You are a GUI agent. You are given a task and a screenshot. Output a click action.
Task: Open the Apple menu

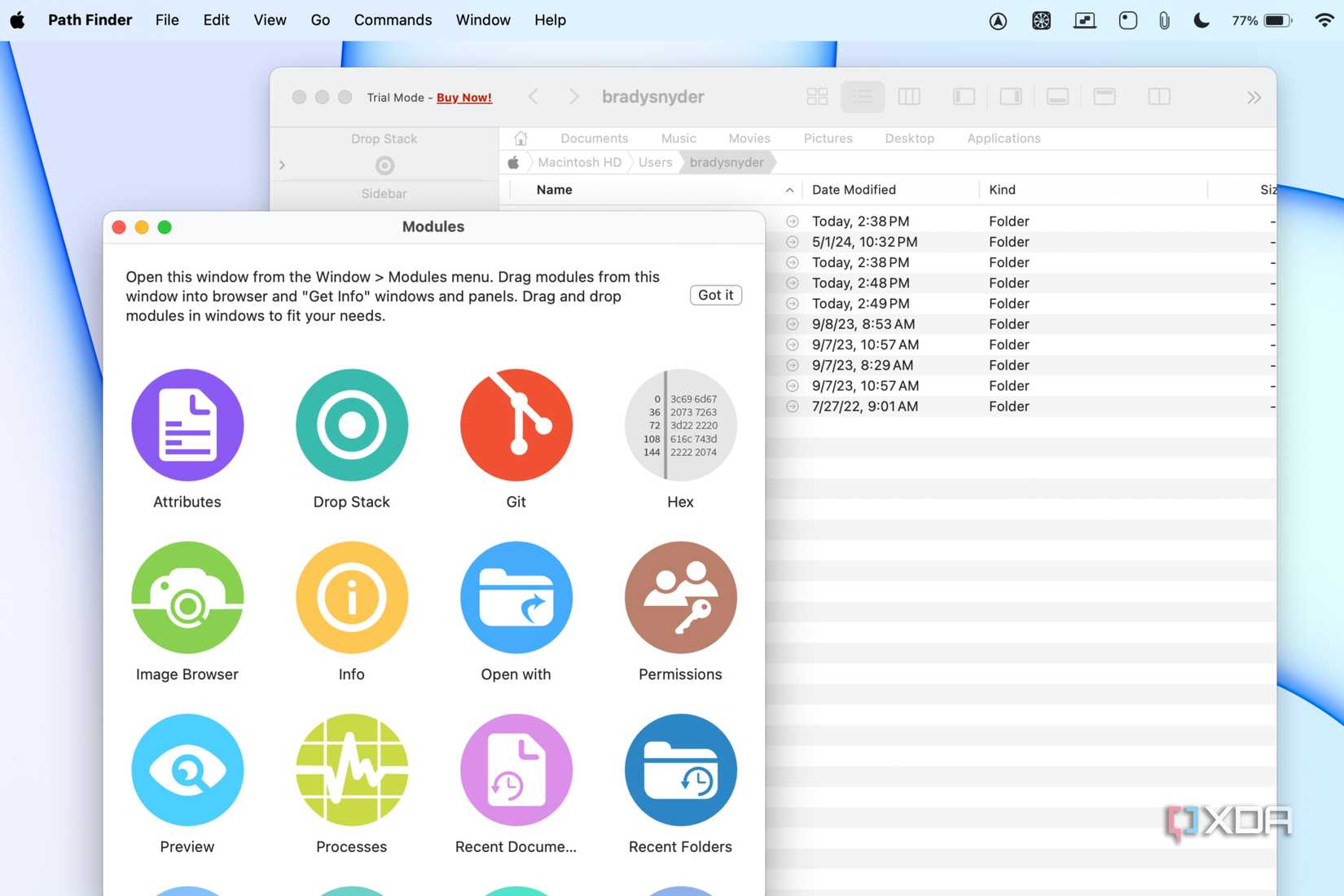coord(17,20)
